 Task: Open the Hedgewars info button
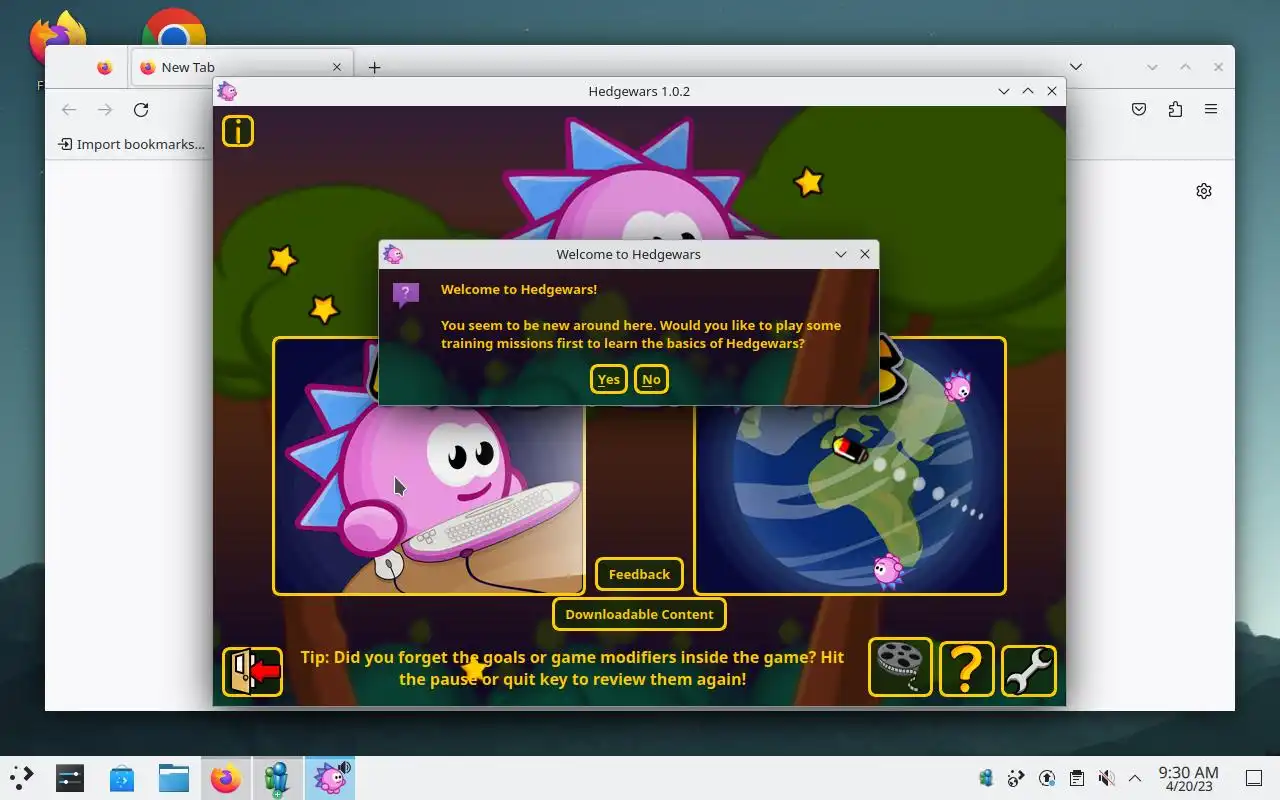pos(238,131)
